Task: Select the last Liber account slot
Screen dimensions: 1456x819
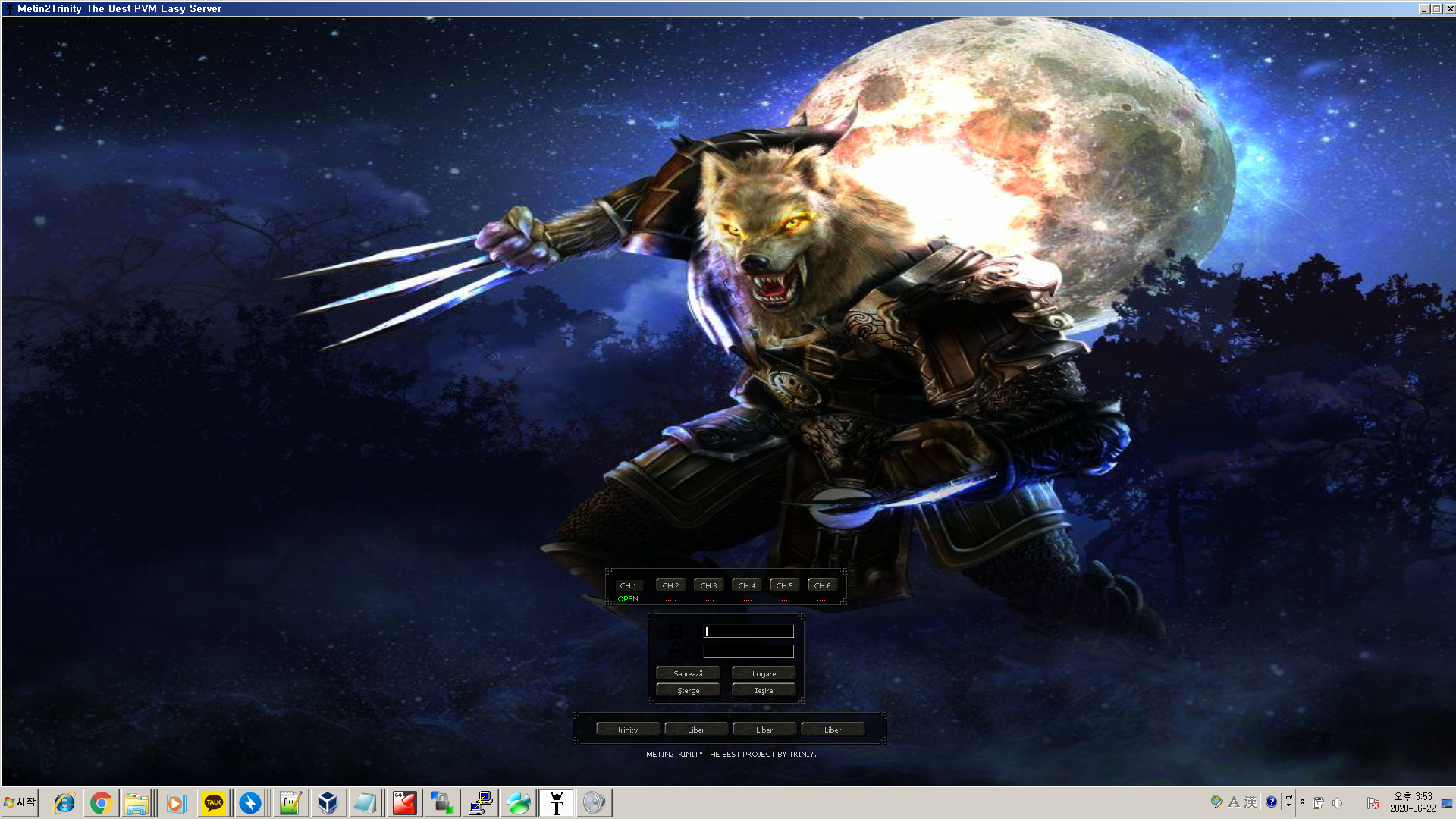Action: point(833,730)
